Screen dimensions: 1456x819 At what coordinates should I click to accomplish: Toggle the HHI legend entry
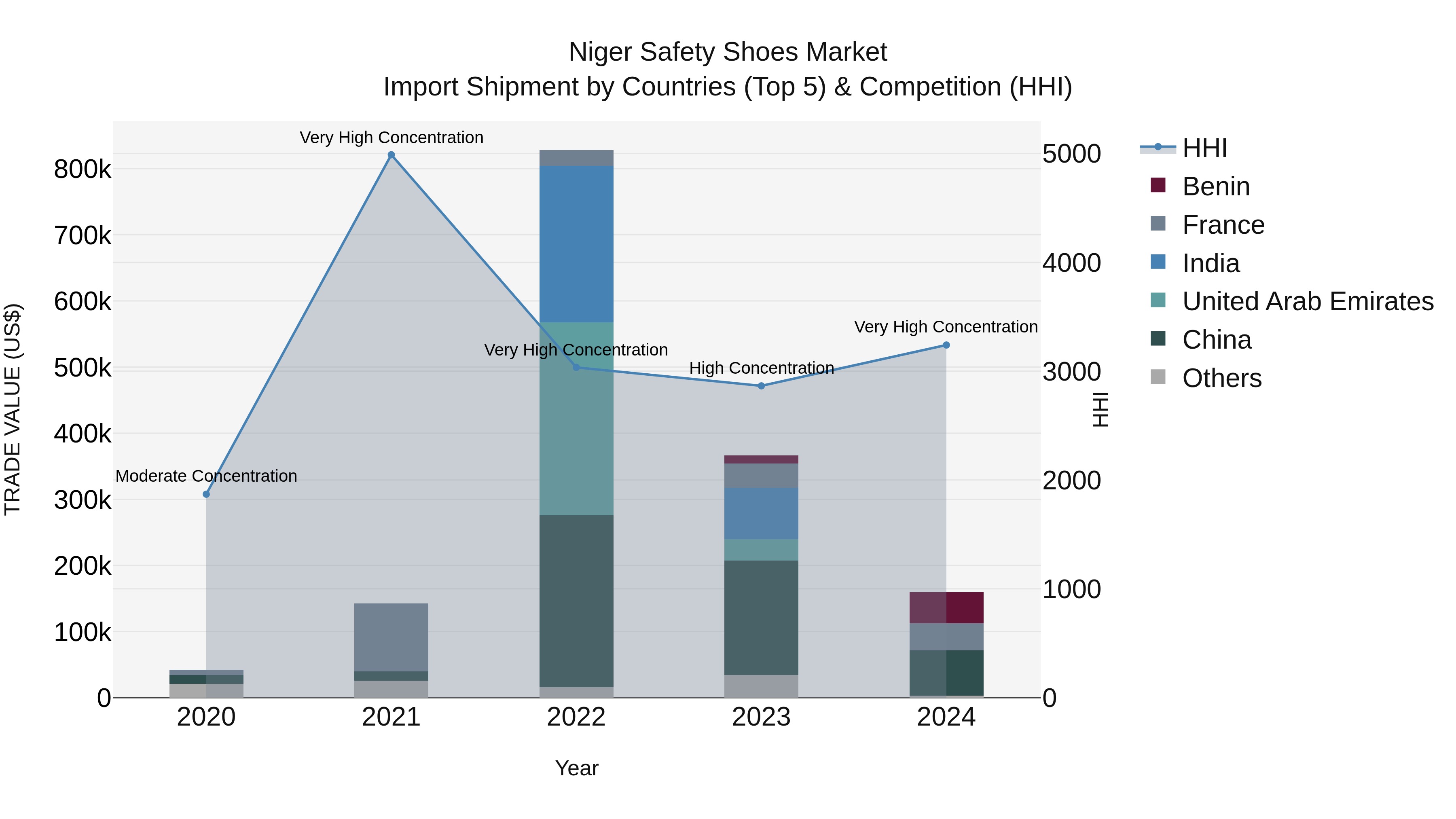(x=1183, y=148)
